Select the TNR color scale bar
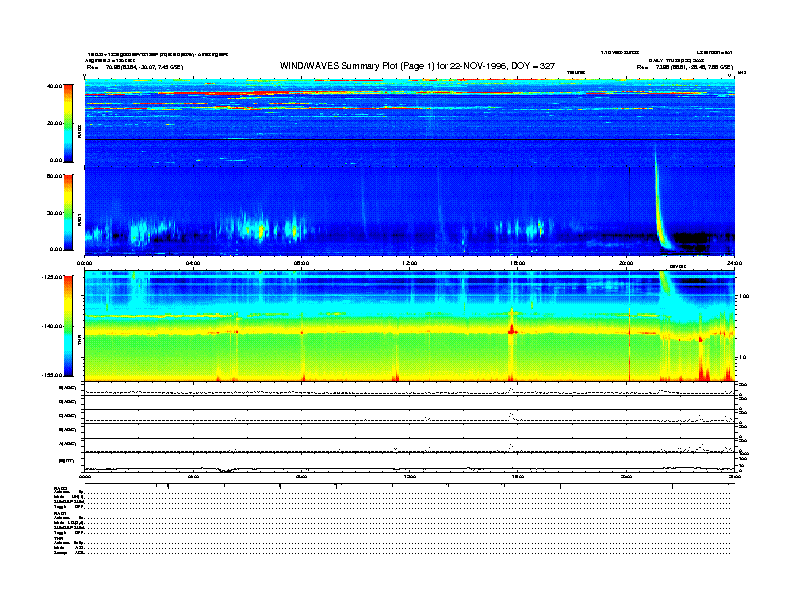The height and width of the screenshot is (612, 792). tap(68, 326)
